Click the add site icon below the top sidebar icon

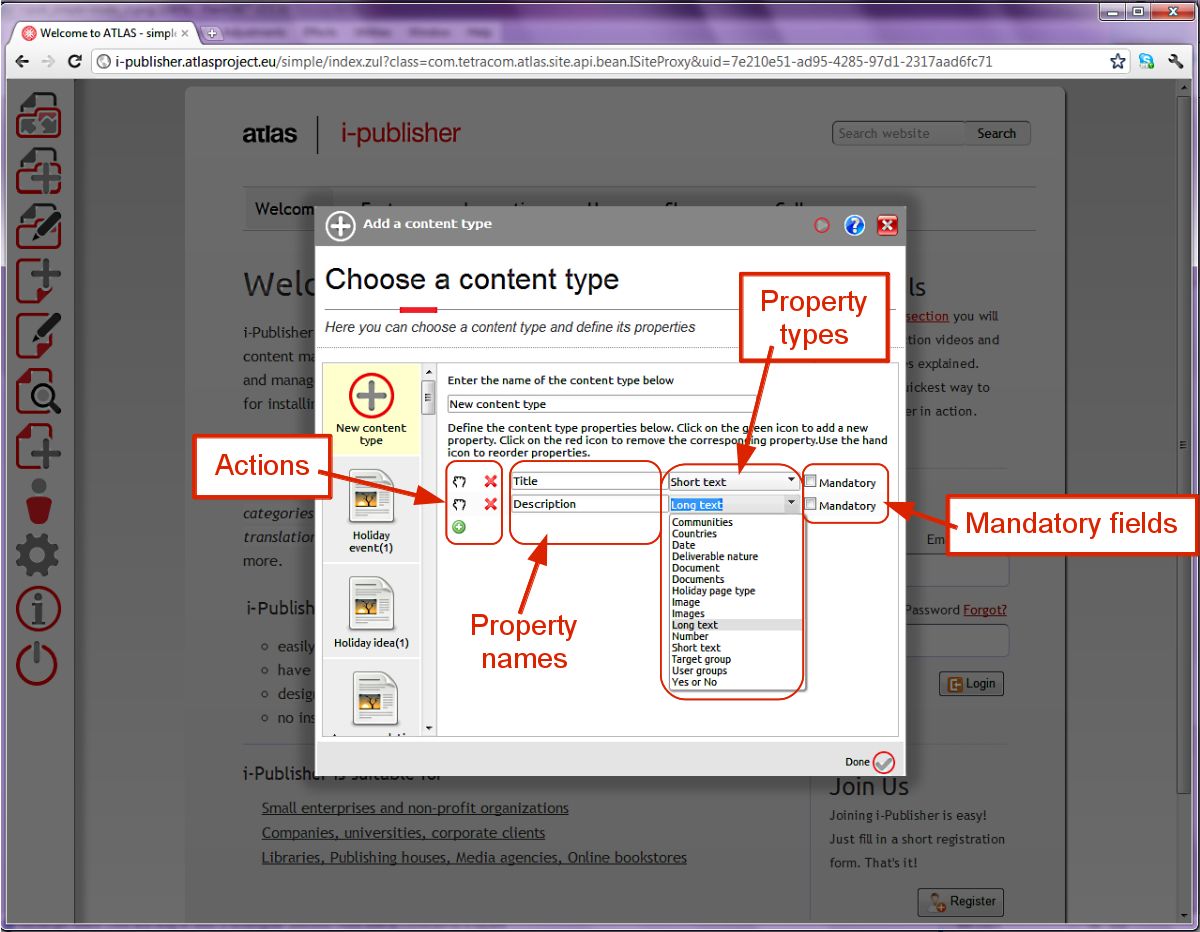point(39,170)
